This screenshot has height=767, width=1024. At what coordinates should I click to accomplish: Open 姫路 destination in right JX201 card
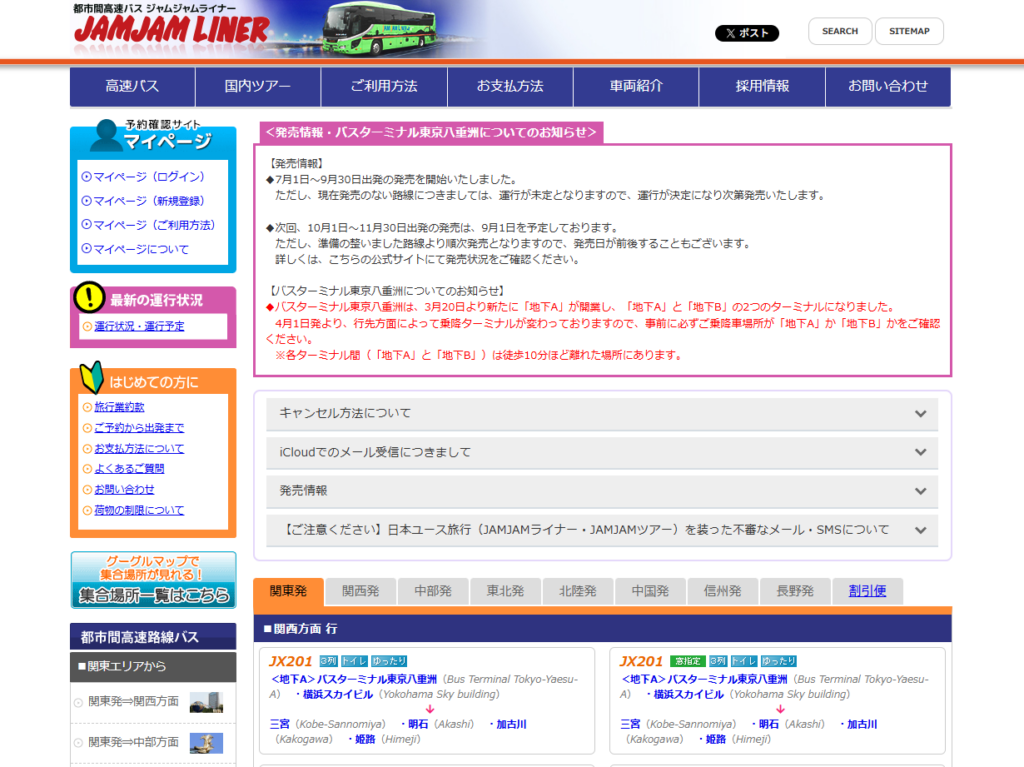click(716, 740)
